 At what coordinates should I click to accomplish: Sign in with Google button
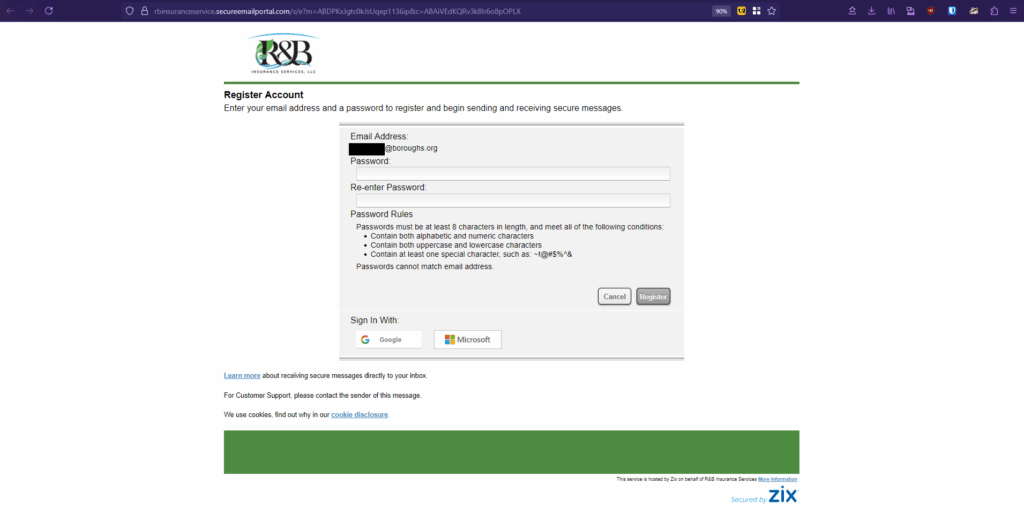pos(389,340)
